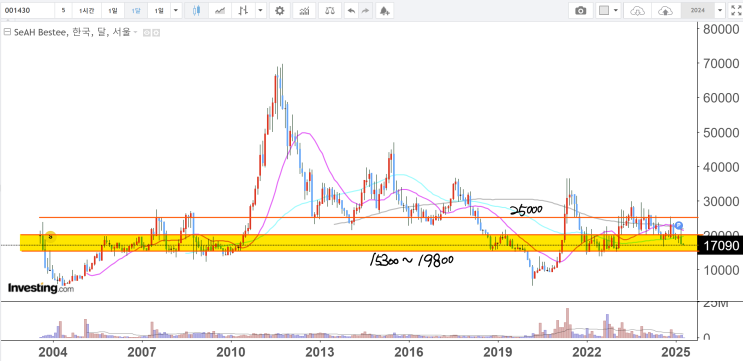The width and height of the screenshot is (743, 361).
Task: Click the yellow marker near 2004
Action: (50, 236)
